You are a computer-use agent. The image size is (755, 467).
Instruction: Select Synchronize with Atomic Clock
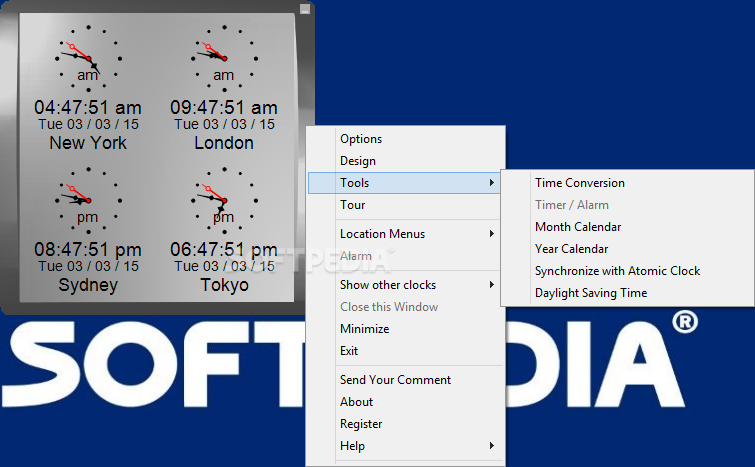[x=627, y=271]
